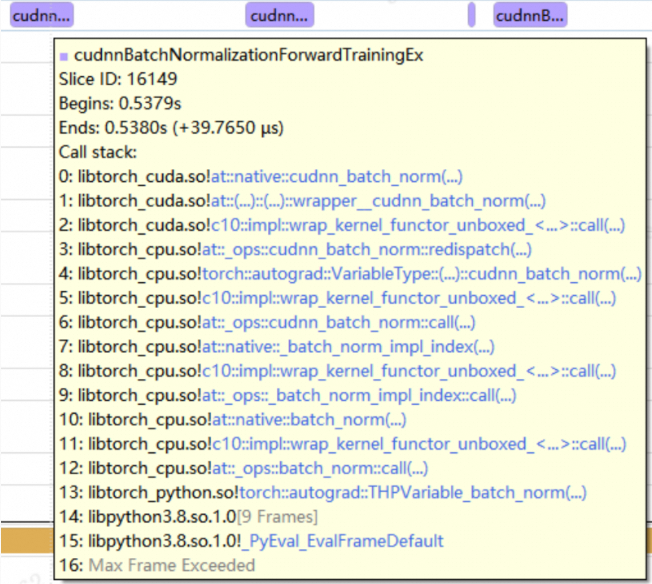Screen dimensions: 652x584
Task: Click frame 5 wrap_kernel_functor_unboxed_ call
Action: point(337,298)
